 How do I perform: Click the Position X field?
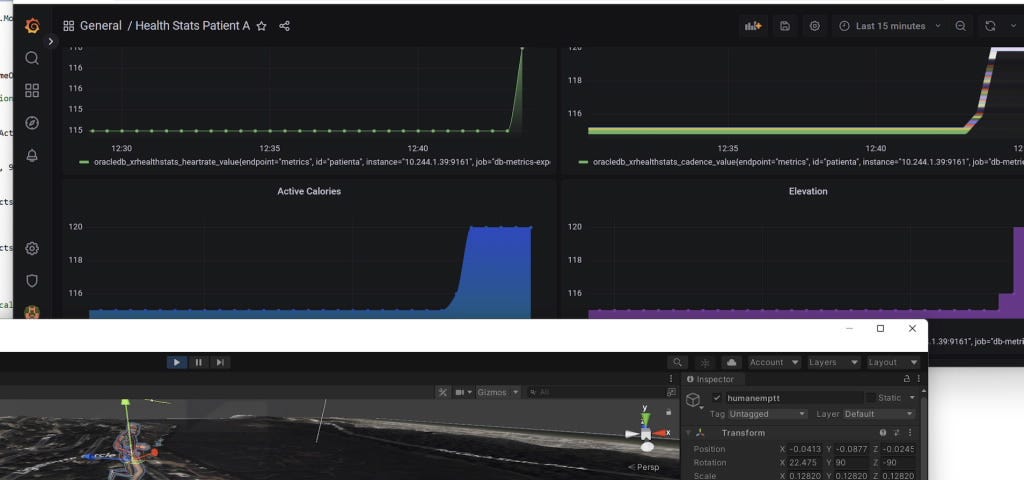click(805, 449)
